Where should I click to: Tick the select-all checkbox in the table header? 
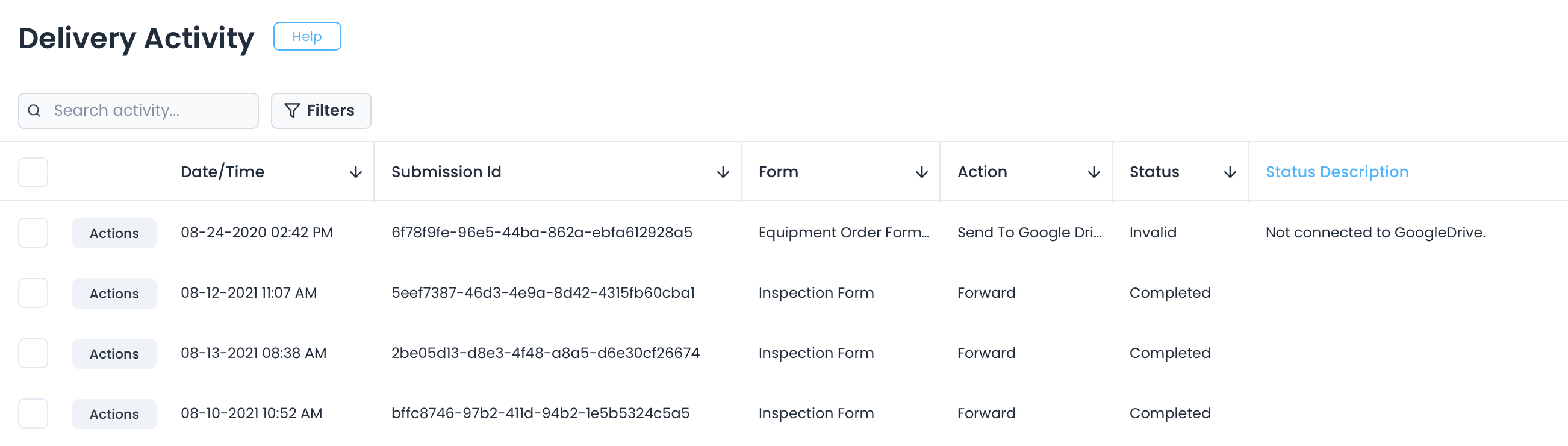(x=33, y=172)
